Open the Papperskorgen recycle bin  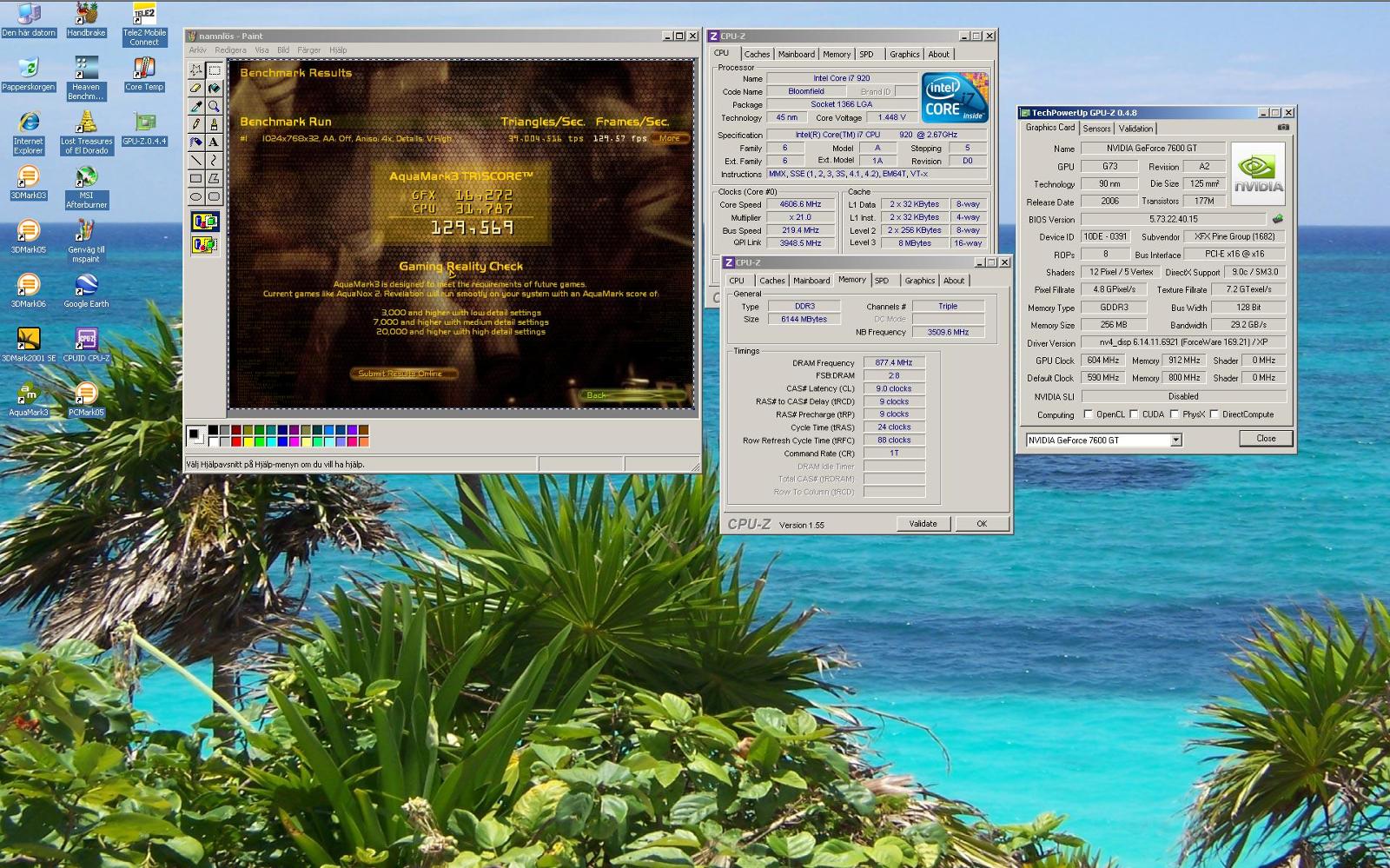pos(28,74)
